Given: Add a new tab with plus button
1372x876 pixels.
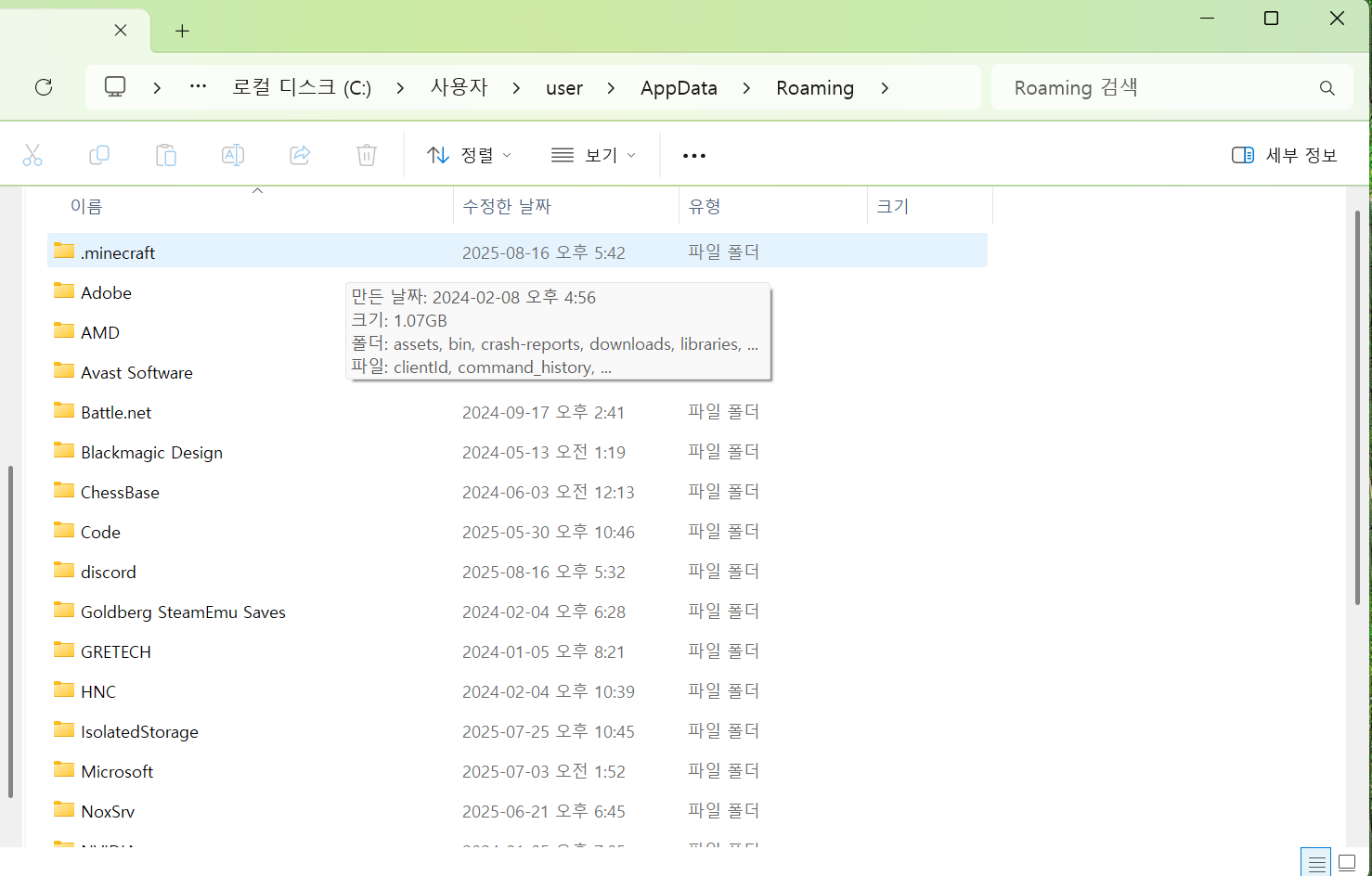Looking at the screenshot, I should point(183,32).
